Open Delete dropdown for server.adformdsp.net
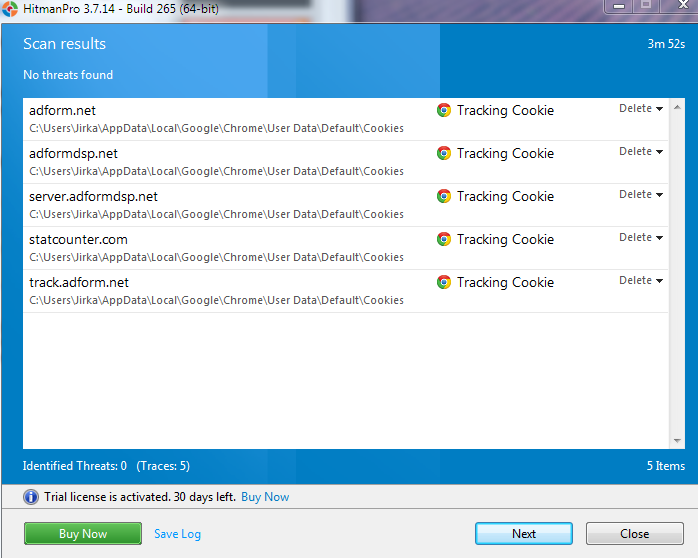698x558 pixels. tap(641, 194)
